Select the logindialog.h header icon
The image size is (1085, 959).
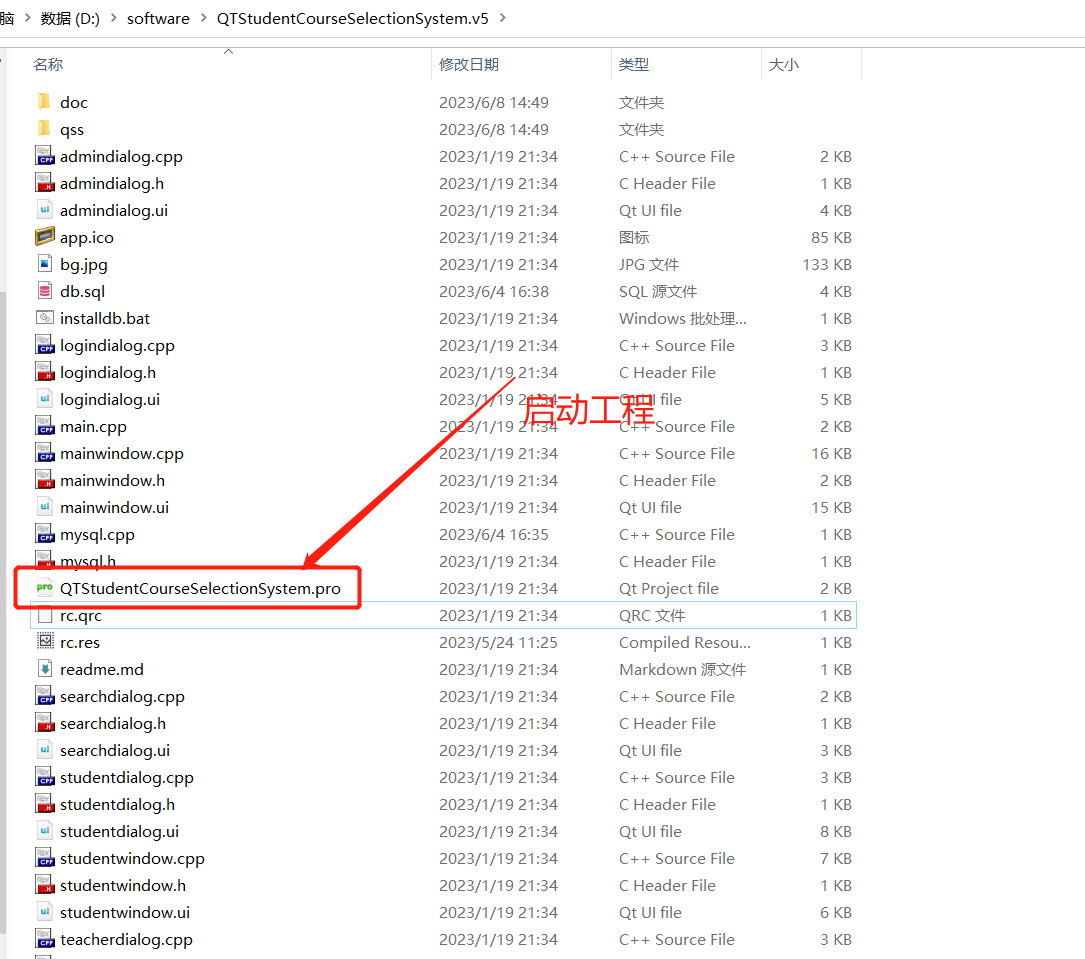pyautogui.click(x=45, y=372)
